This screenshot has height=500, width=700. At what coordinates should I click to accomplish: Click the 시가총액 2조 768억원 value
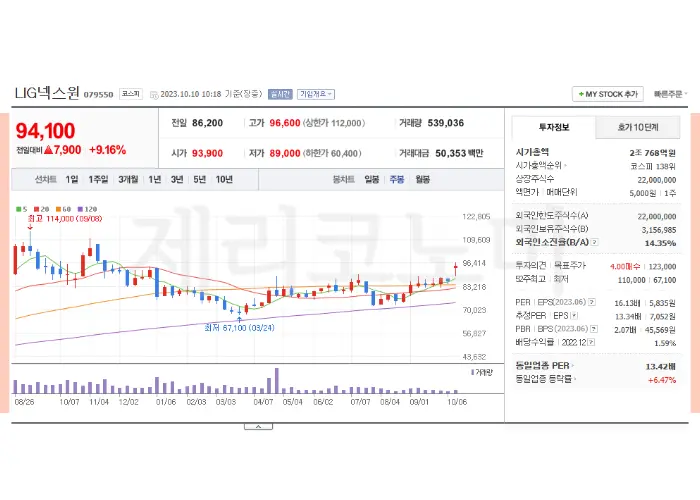click(652, 153)
